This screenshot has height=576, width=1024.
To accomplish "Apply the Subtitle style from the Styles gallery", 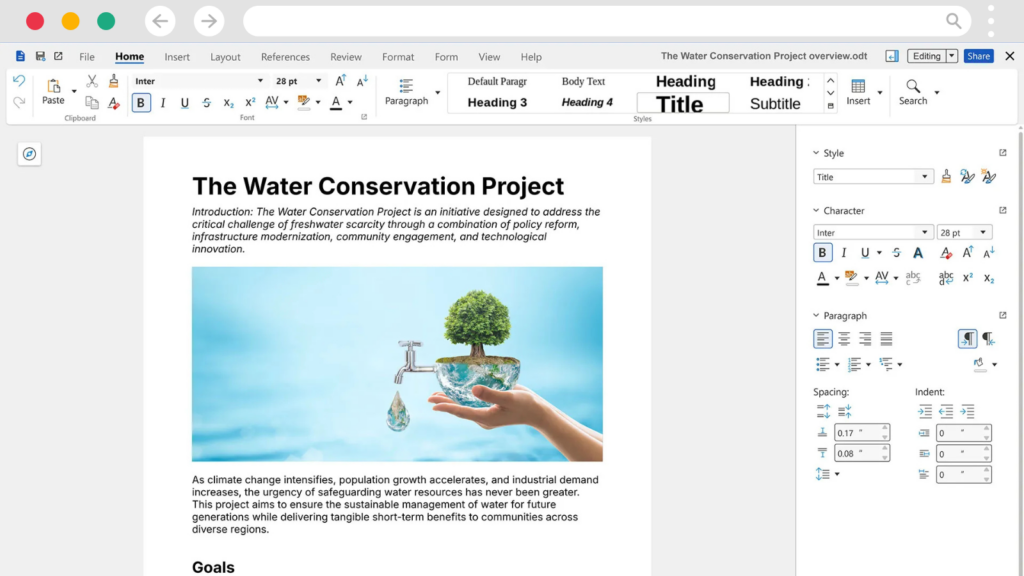I will point(775,104).
